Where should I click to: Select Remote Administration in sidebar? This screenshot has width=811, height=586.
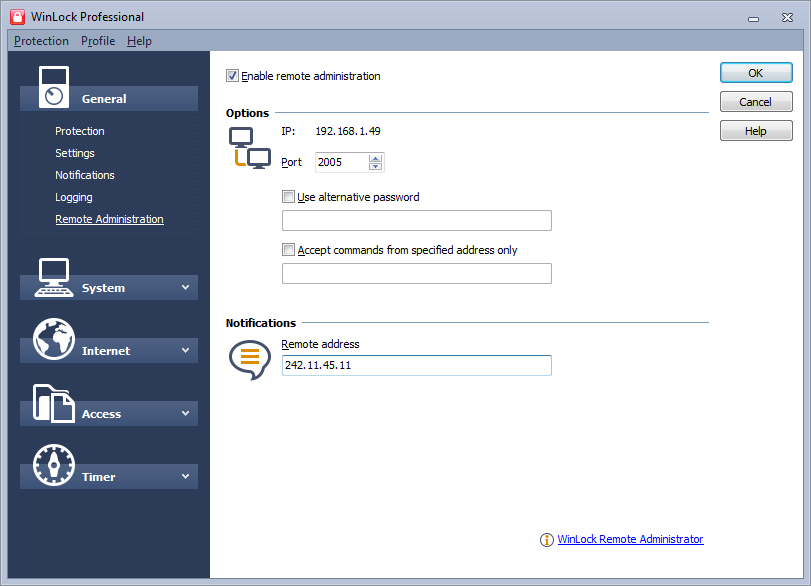click(x=109, y=219)
